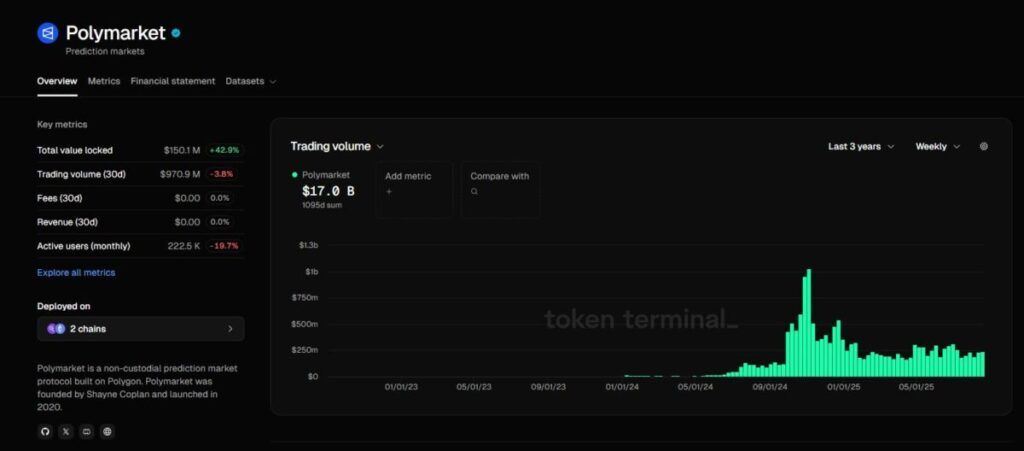Open the GitHub link icon
This screenshot has width=1024, height=451.
tap(45, 431)
